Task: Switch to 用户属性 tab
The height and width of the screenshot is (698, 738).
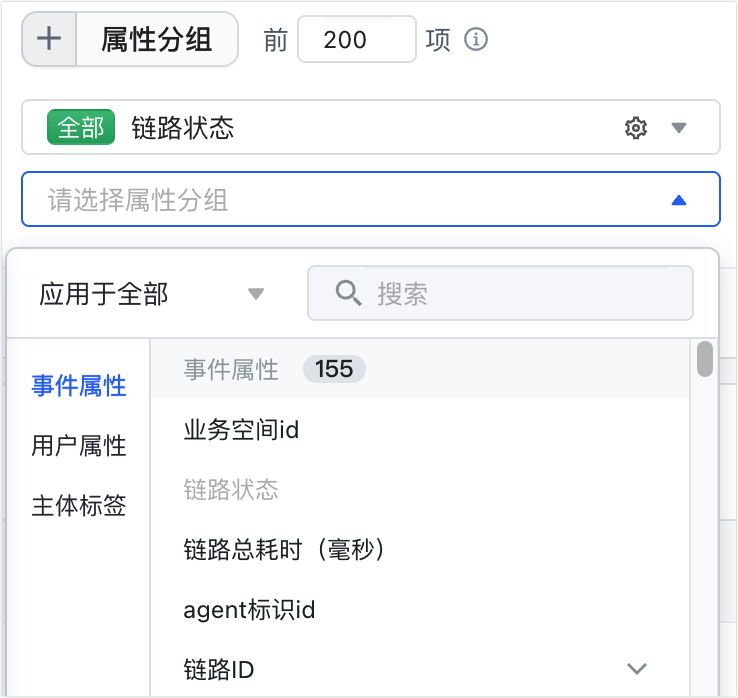Action: 79,446
